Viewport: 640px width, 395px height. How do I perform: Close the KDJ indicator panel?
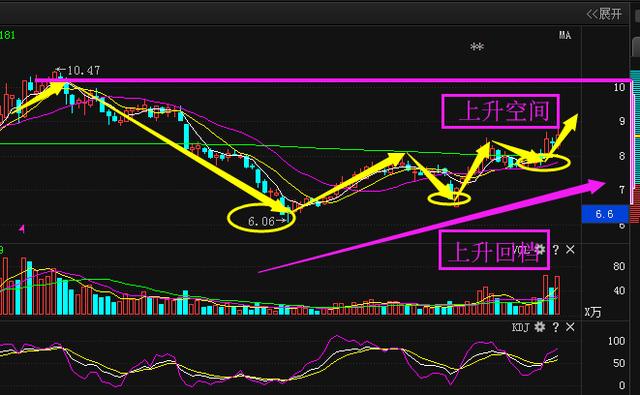(570, 327)
